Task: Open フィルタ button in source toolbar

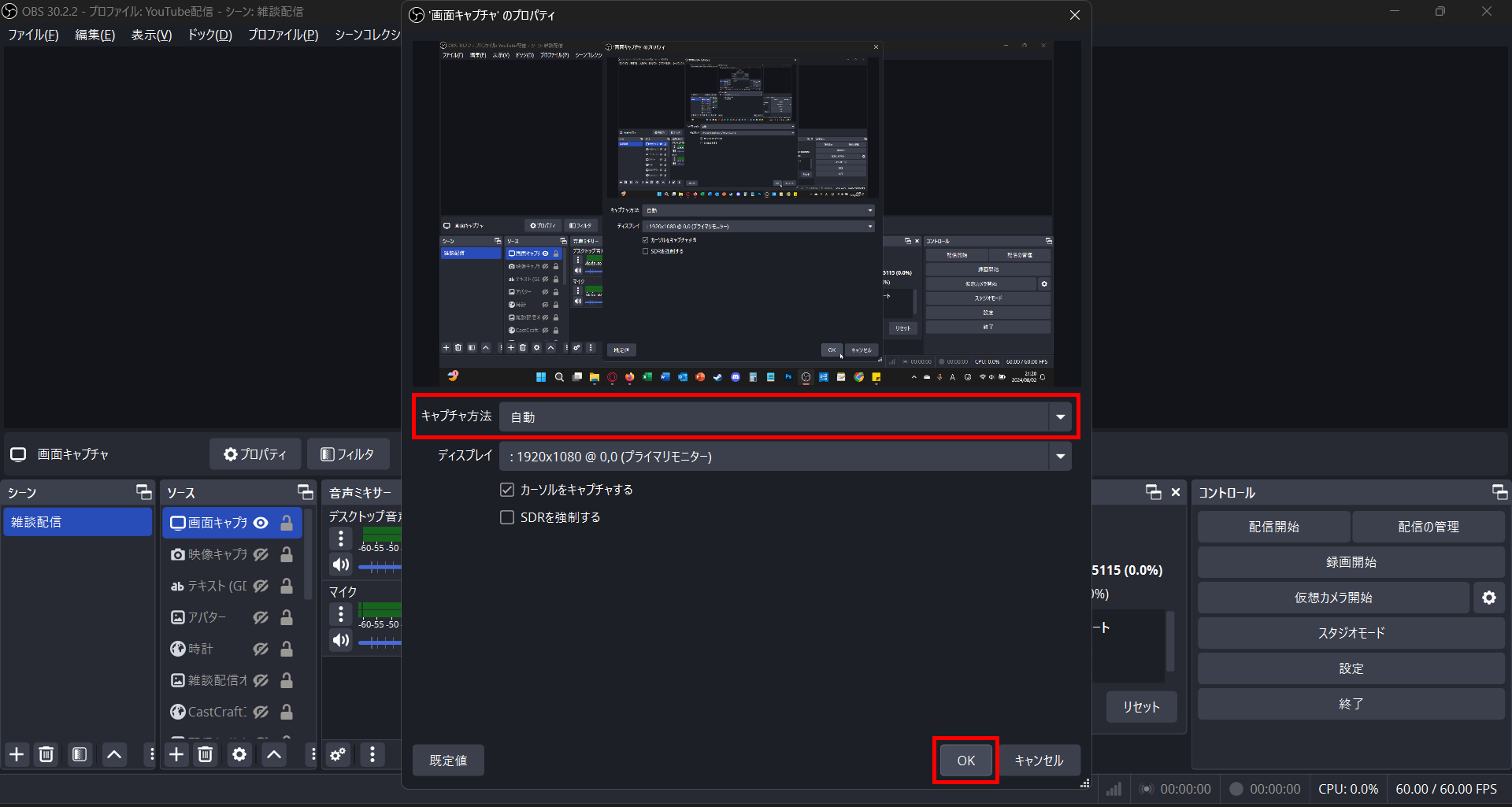Action: pos(348,454)
